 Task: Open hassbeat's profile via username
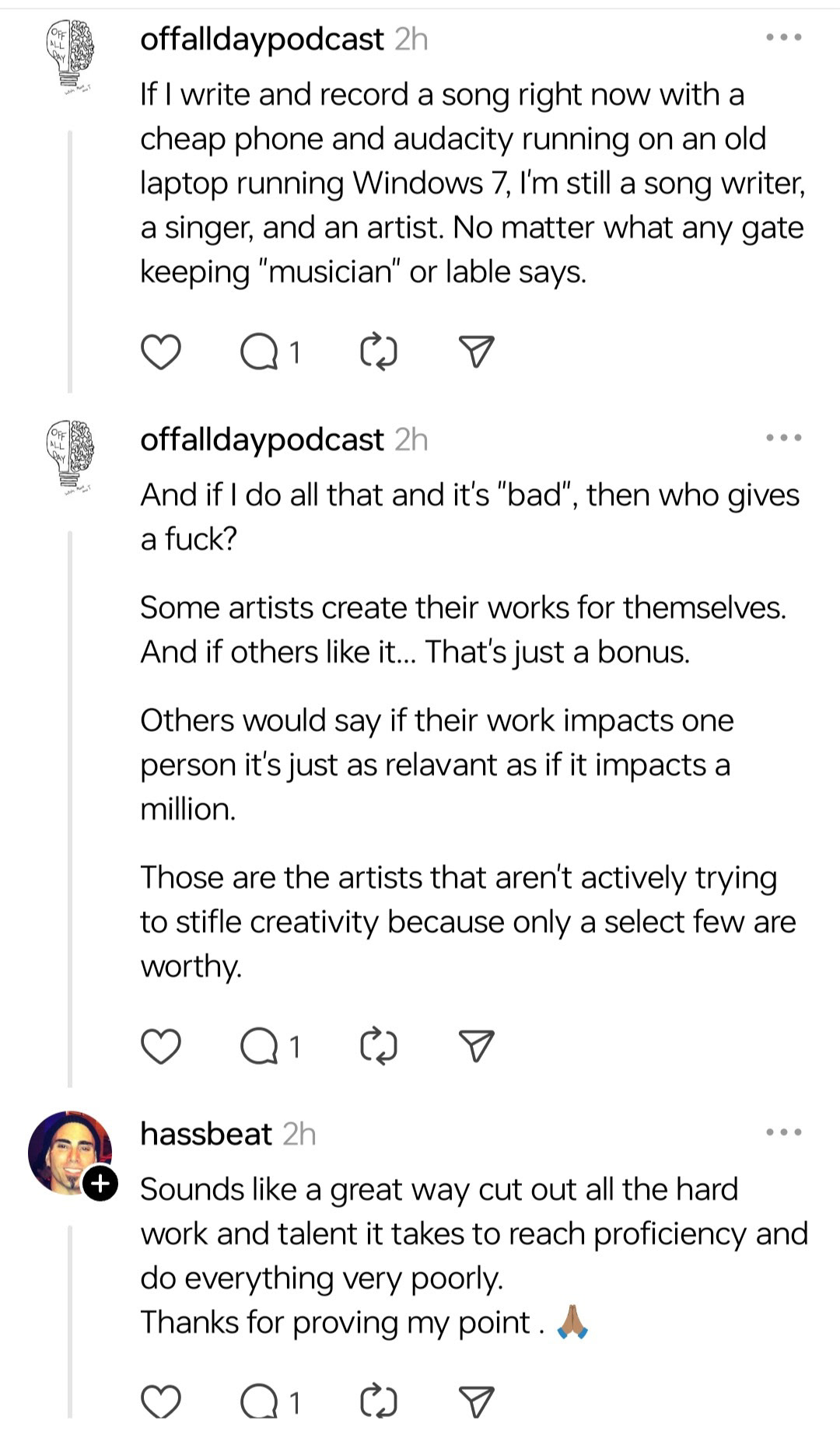tap(206, 1134)
